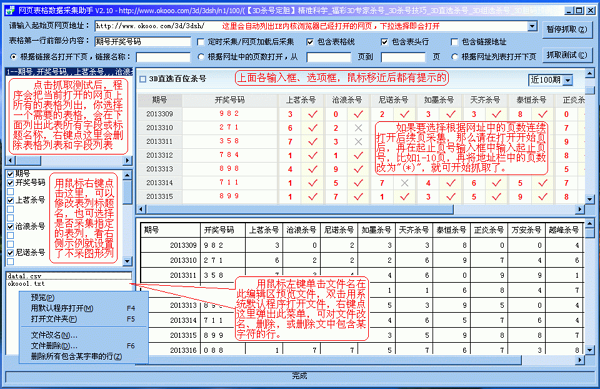Toggle the 包含表头行 checkbox
Screen dimensions: 600x389
pyautogui.click(x=385, y=42)
